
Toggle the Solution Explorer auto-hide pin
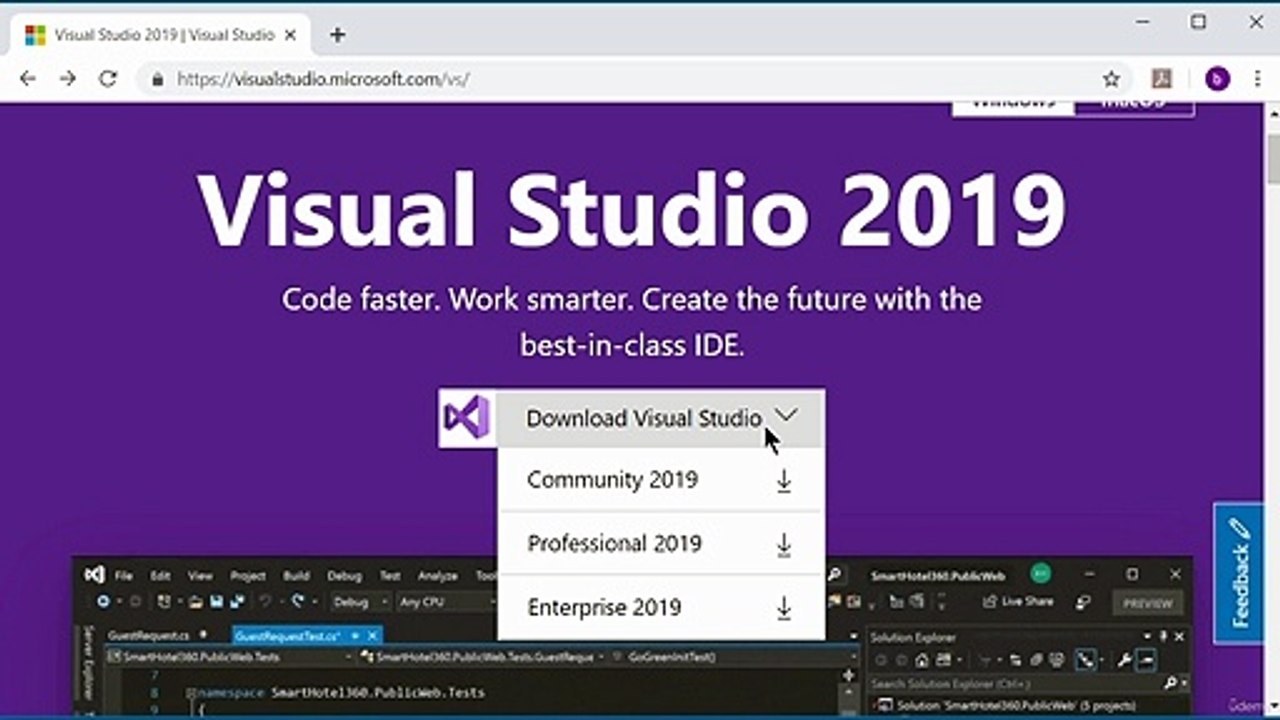click(1163, 636)
